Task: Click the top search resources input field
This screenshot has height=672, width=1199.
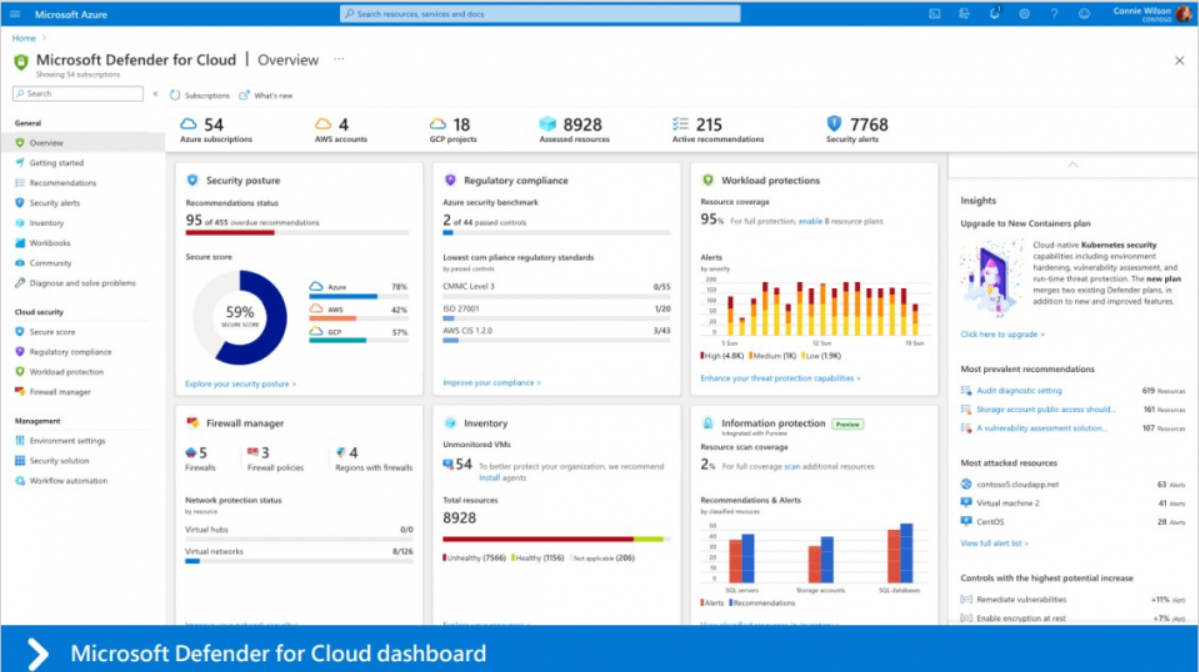Action: [x=540, y=14]
